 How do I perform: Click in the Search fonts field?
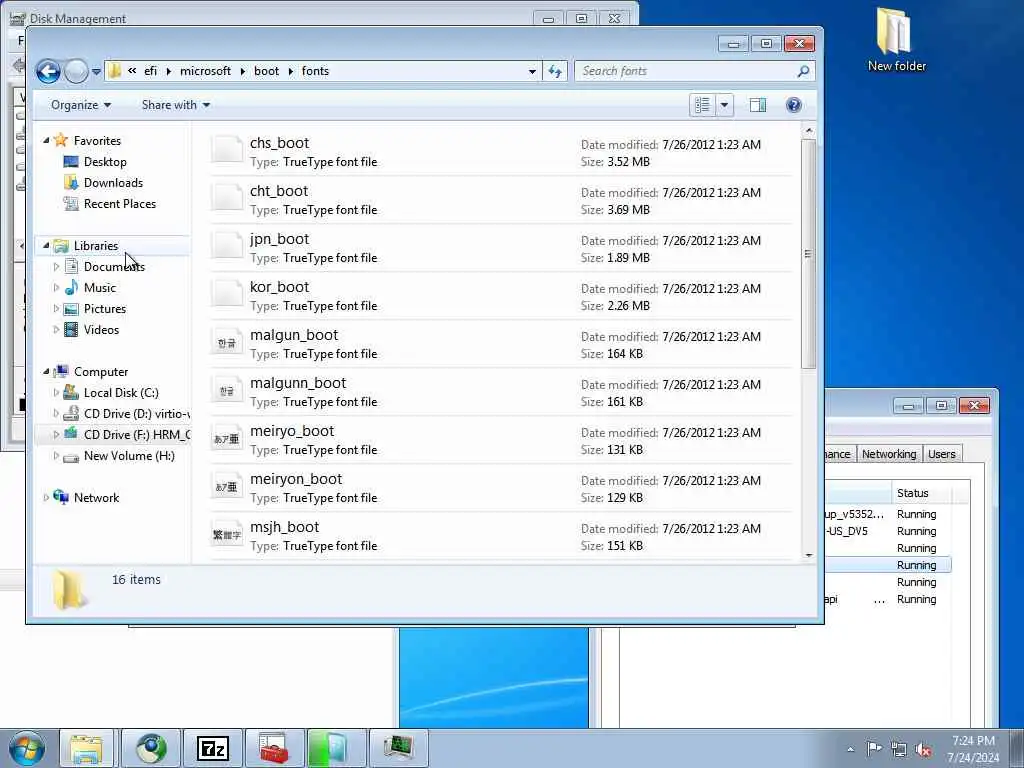pyautogui.click(x=686, y=71)
